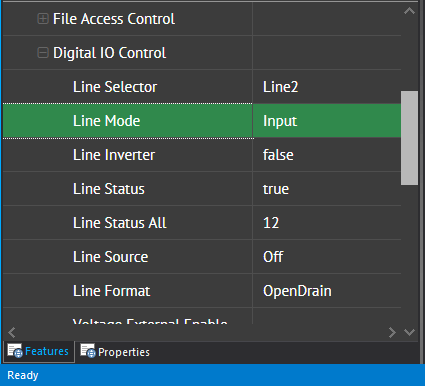Click the Line Status true value
The width and height of the screenshot is (425, 386).
click(x=327, y=189)
